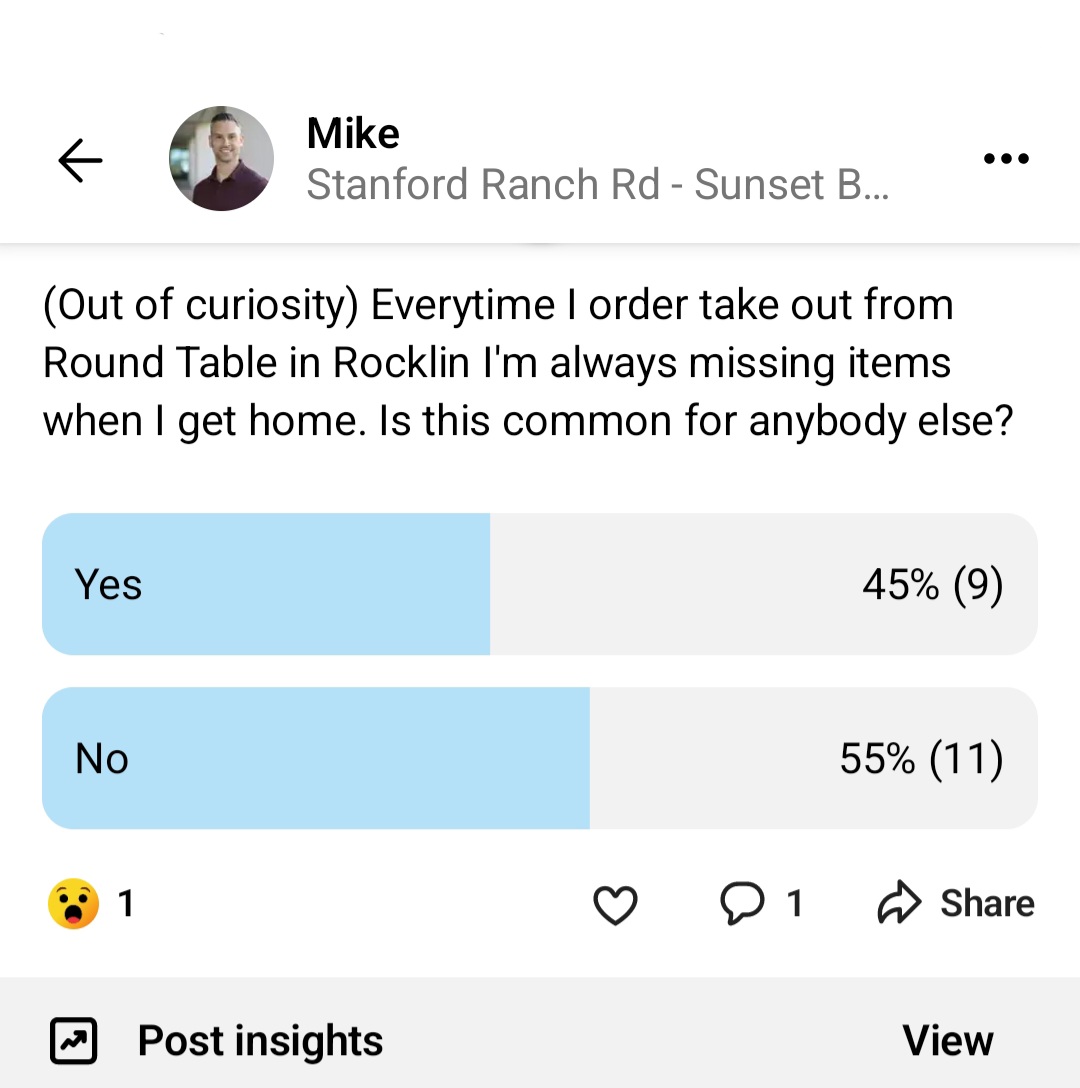The width and height of the screenshot is (1080, 1088).
Task: Tap the comment count number
Action: tap(795, 904)
